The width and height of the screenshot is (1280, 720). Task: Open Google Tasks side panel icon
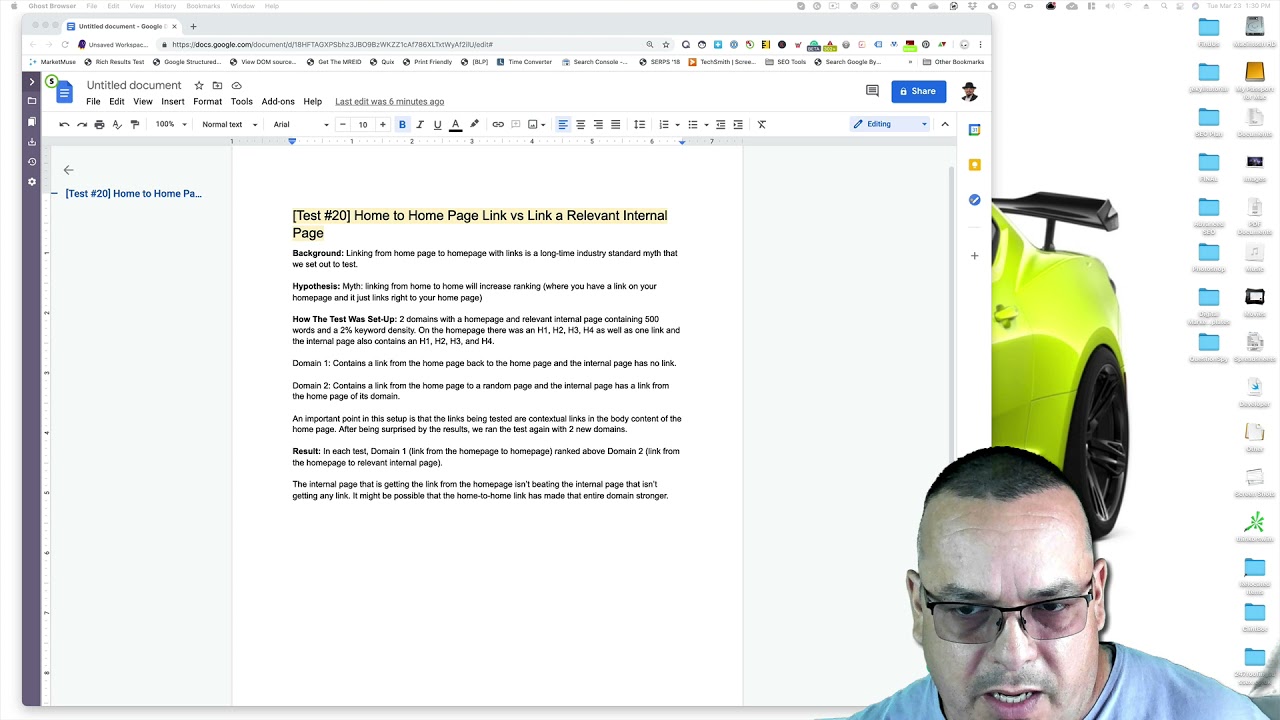click(974, 200)
